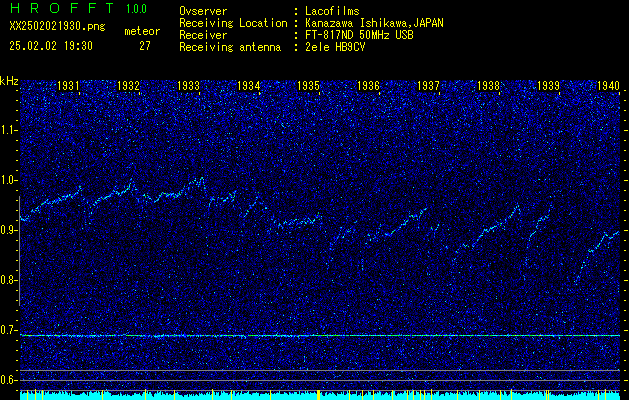The width and height of the screenshot is (629, 400).
Task: Click the Ovserver label
Action: [x=203, y=11]
